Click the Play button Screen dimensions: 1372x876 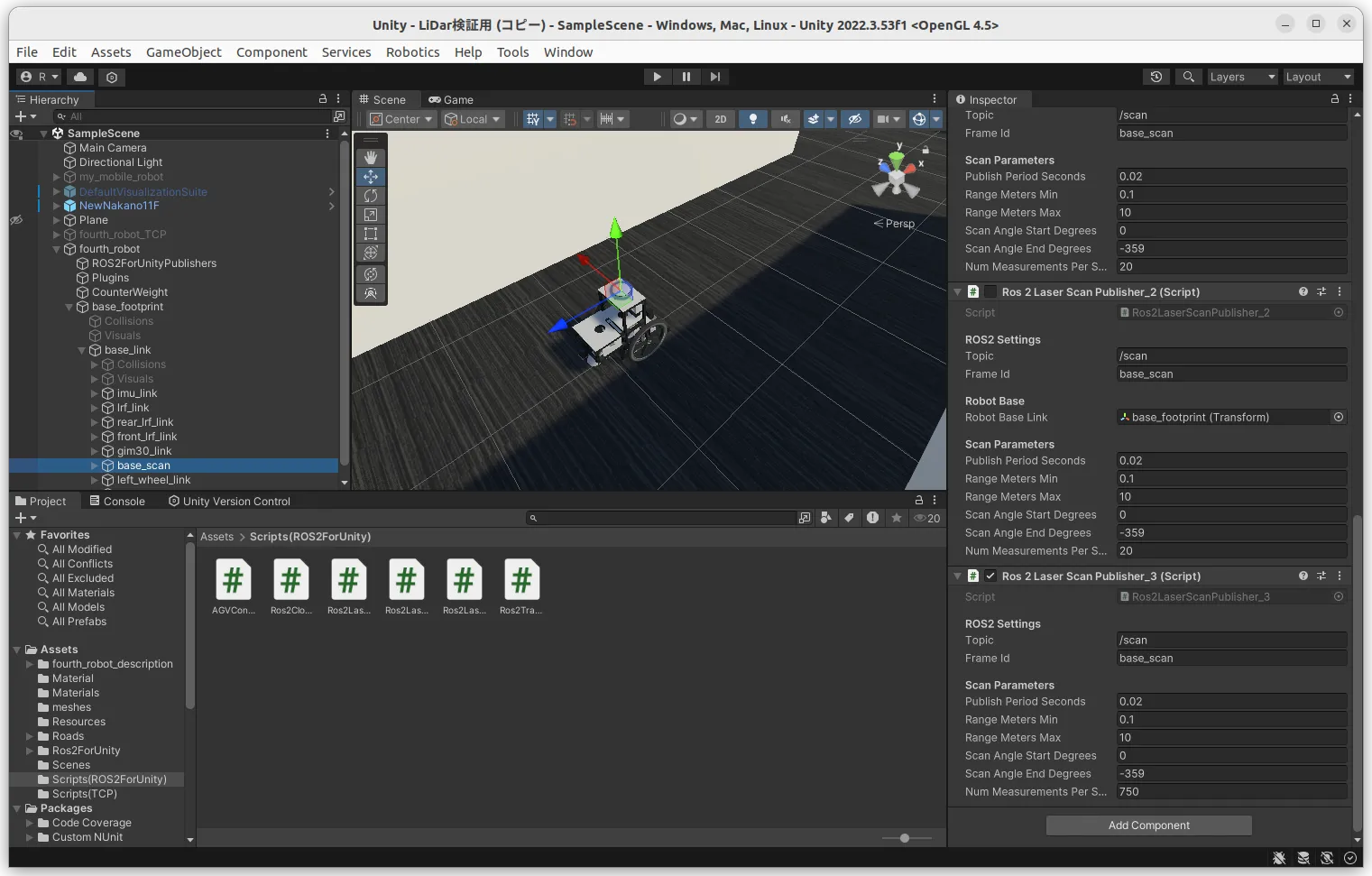pos(657,77)
